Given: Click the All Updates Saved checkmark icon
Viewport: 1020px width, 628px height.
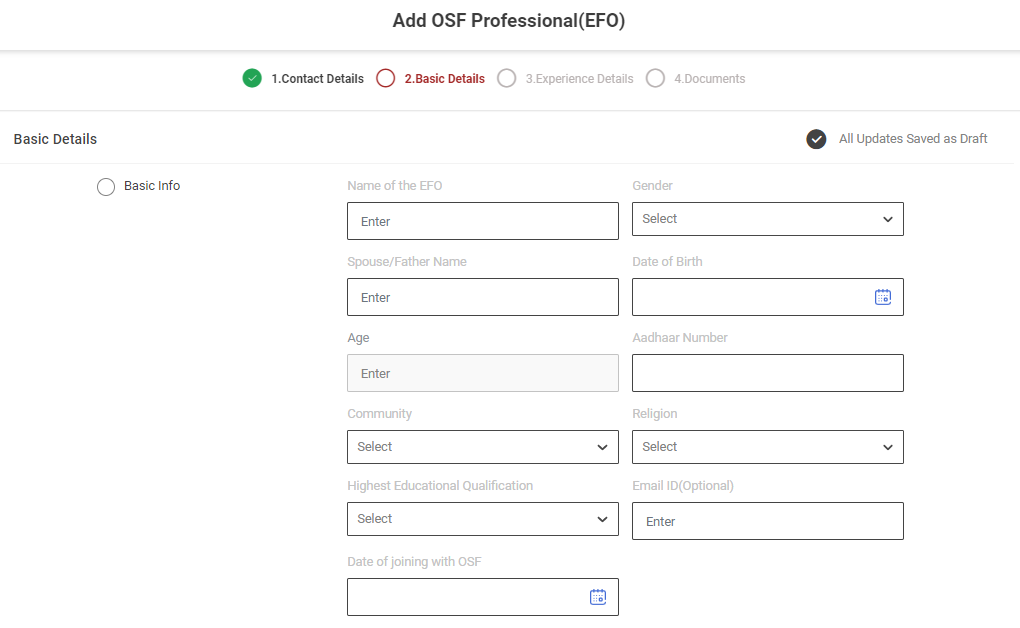Looking at the screenshot, I should (816, 139).
